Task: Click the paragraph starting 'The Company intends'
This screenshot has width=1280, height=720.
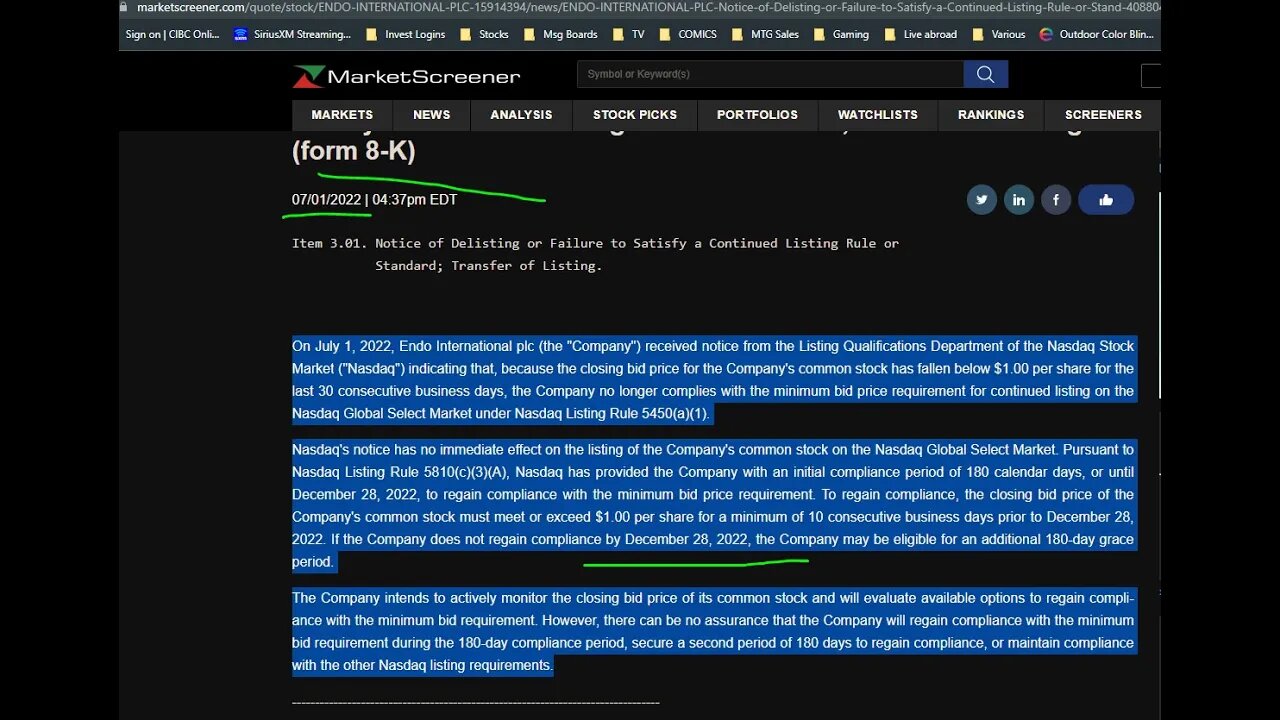Action: (713, 632)
